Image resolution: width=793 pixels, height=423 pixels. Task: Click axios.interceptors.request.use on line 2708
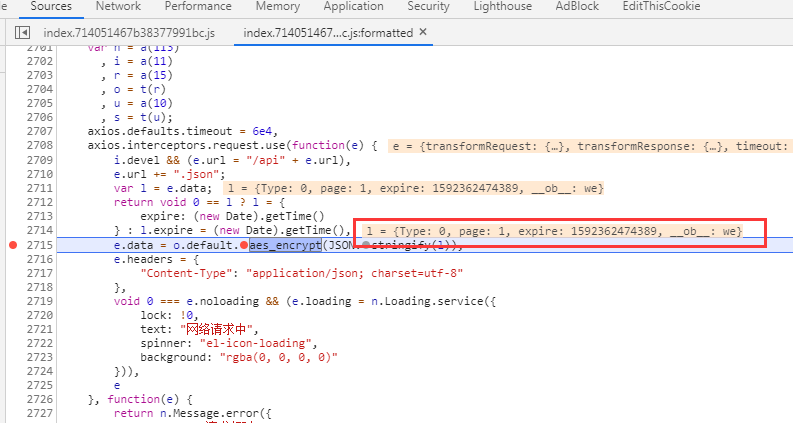(x=187, y=146)
